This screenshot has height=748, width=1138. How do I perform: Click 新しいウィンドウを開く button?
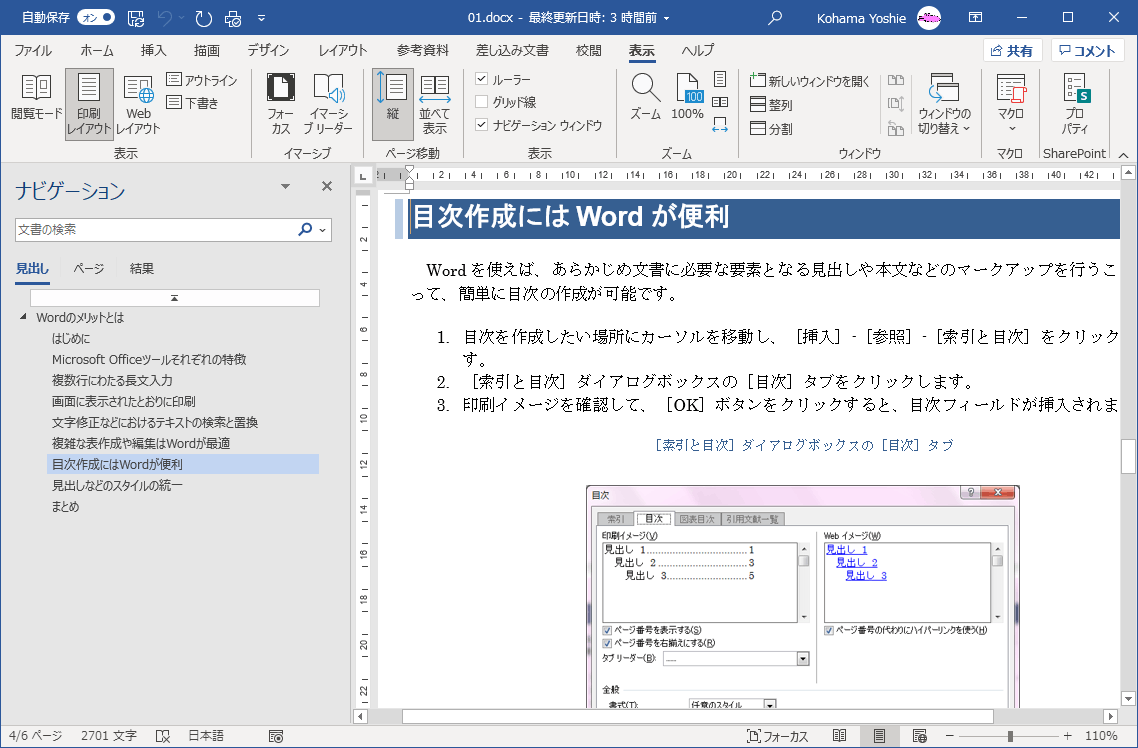click(x=810, y=81)
